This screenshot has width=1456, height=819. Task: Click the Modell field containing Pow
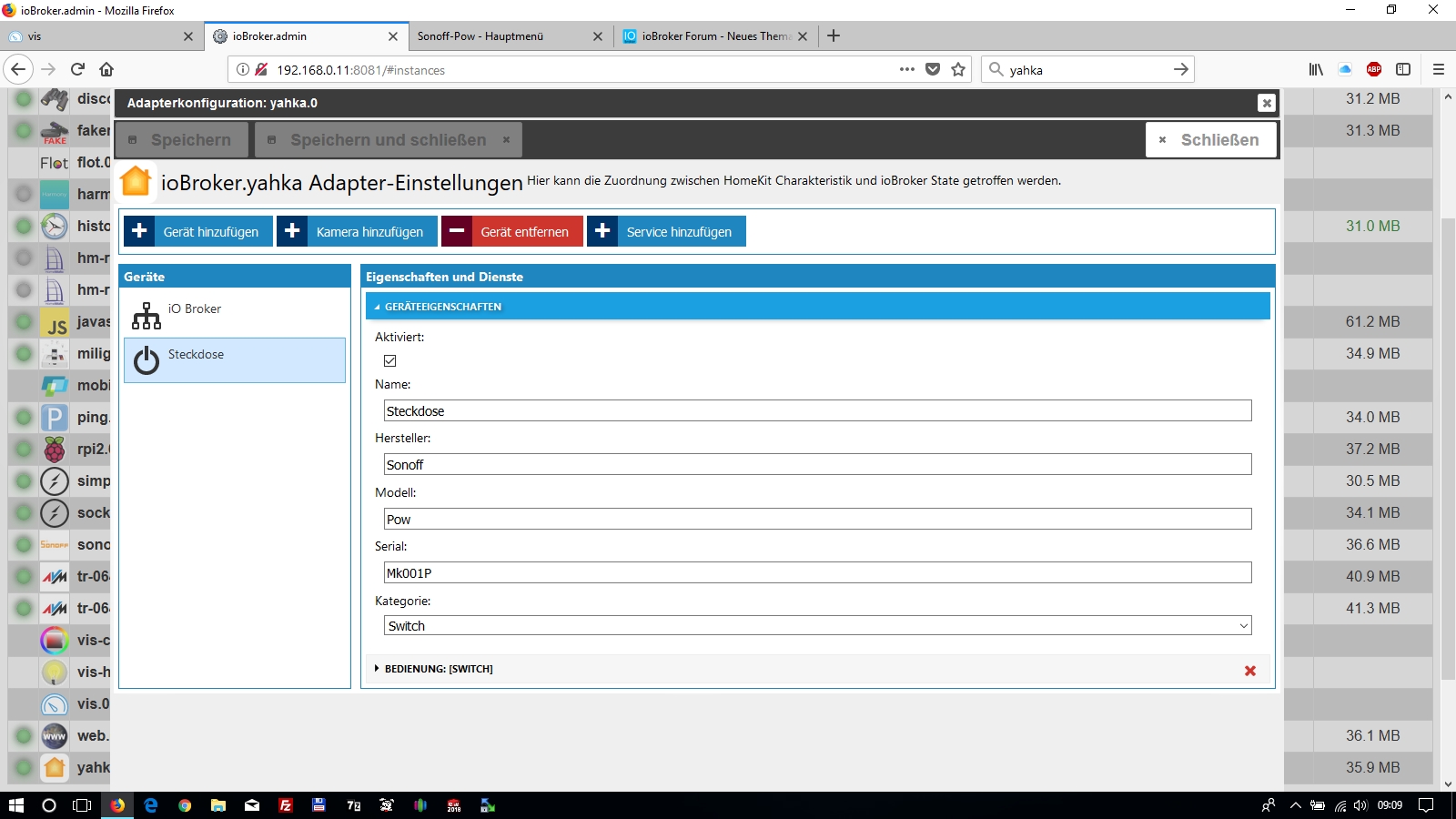[x=818, y=519]
